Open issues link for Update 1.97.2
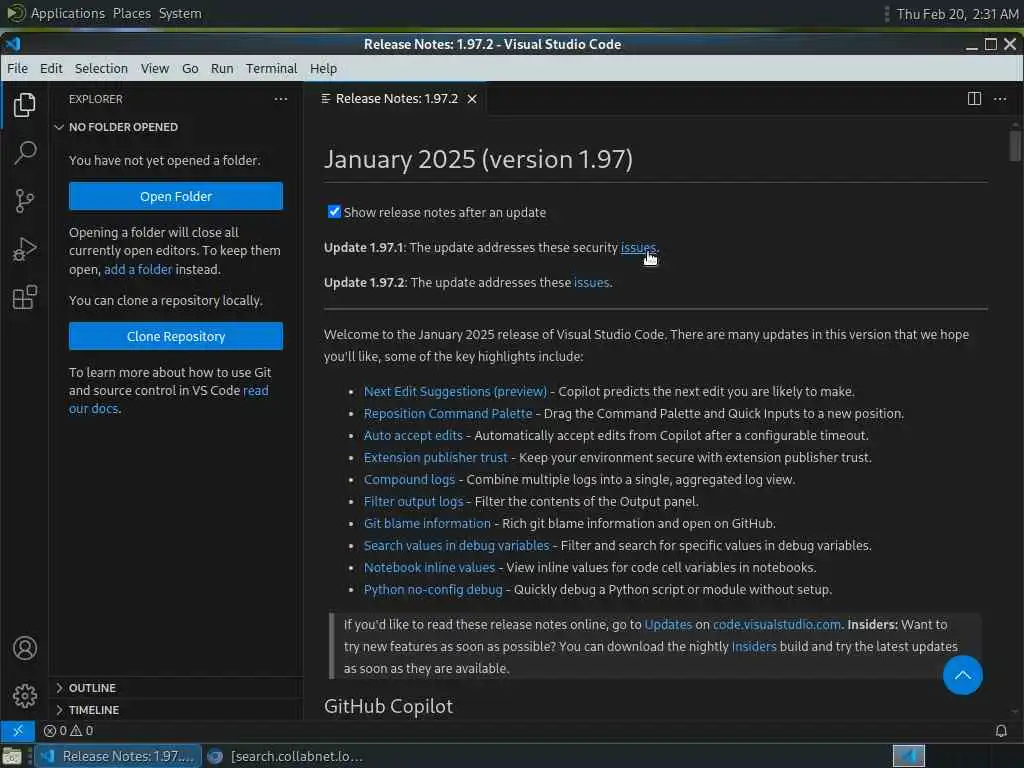The image size is (1024, 768). pos(592,283)
